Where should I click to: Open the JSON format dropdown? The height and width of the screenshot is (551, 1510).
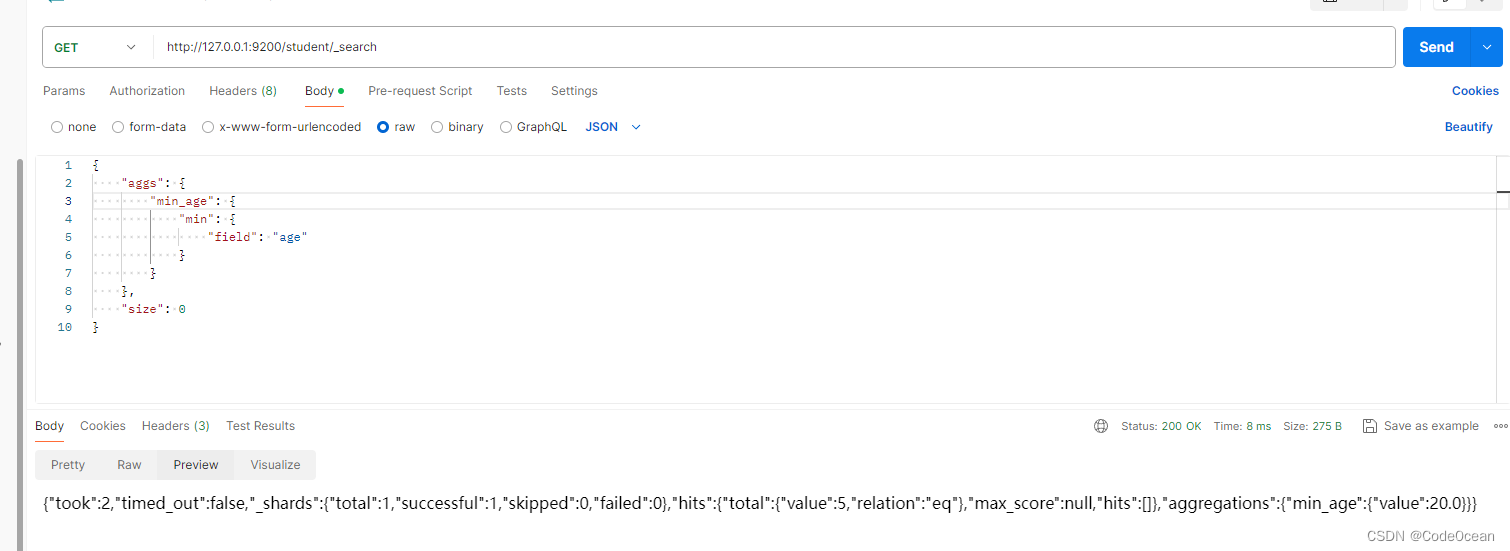(x=613, y=127)
